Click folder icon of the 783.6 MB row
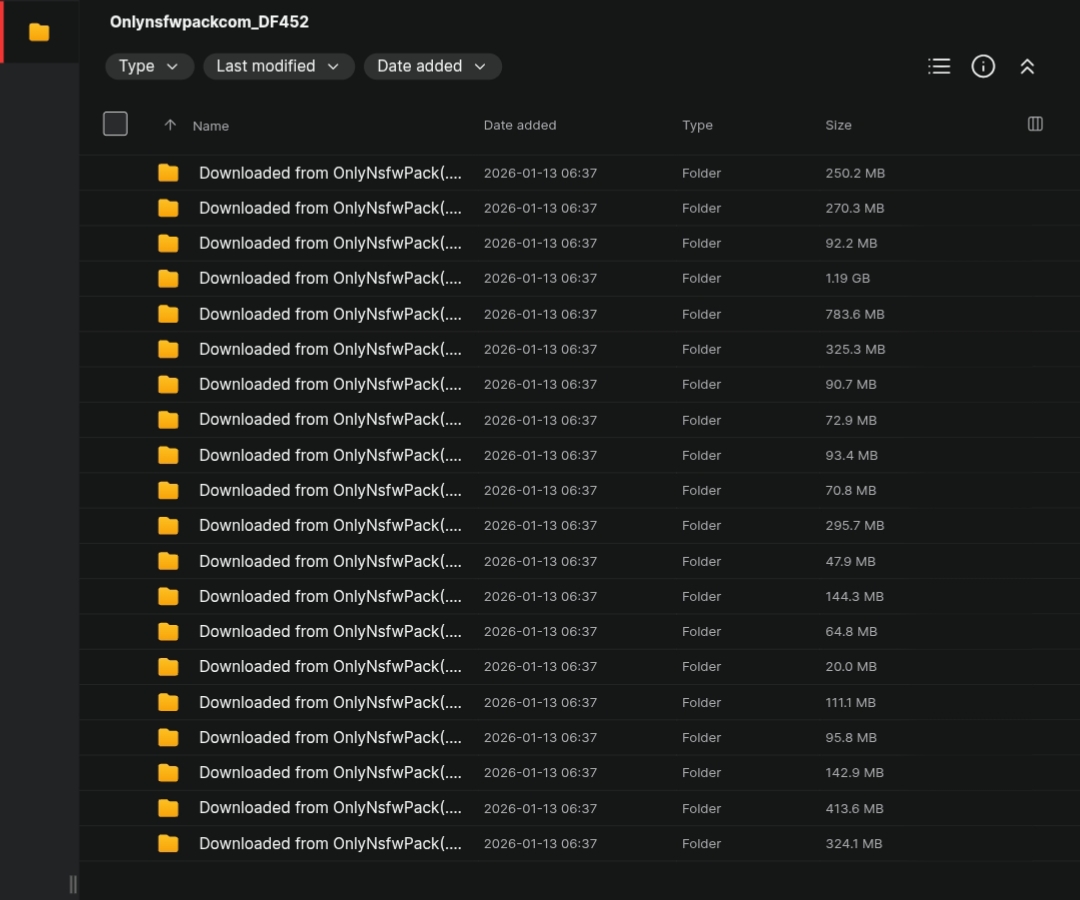Screen dimensions: 1080x900 (x=168, y=314)
